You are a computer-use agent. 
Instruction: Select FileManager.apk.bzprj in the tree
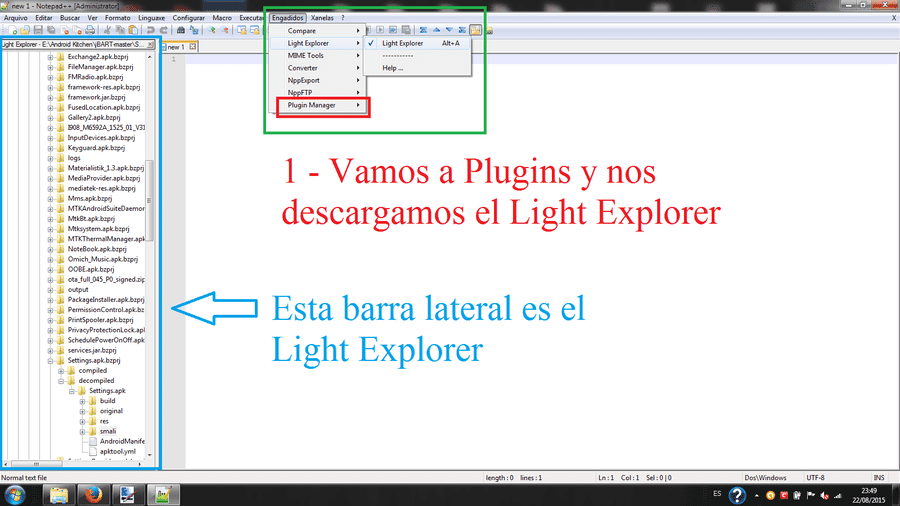click(100, 67)
